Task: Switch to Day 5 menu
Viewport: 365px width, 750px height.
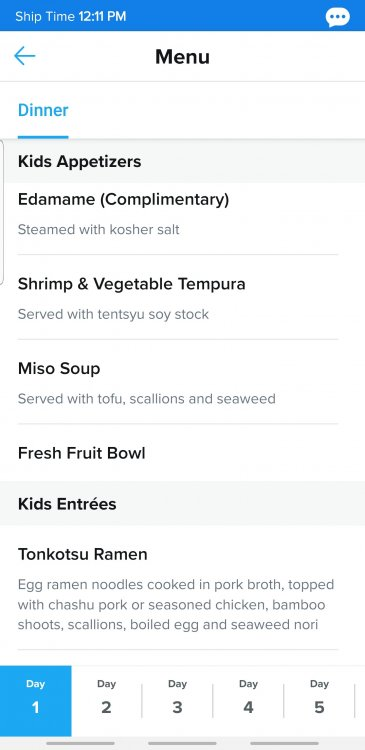Action: click(x=319, y=701)
